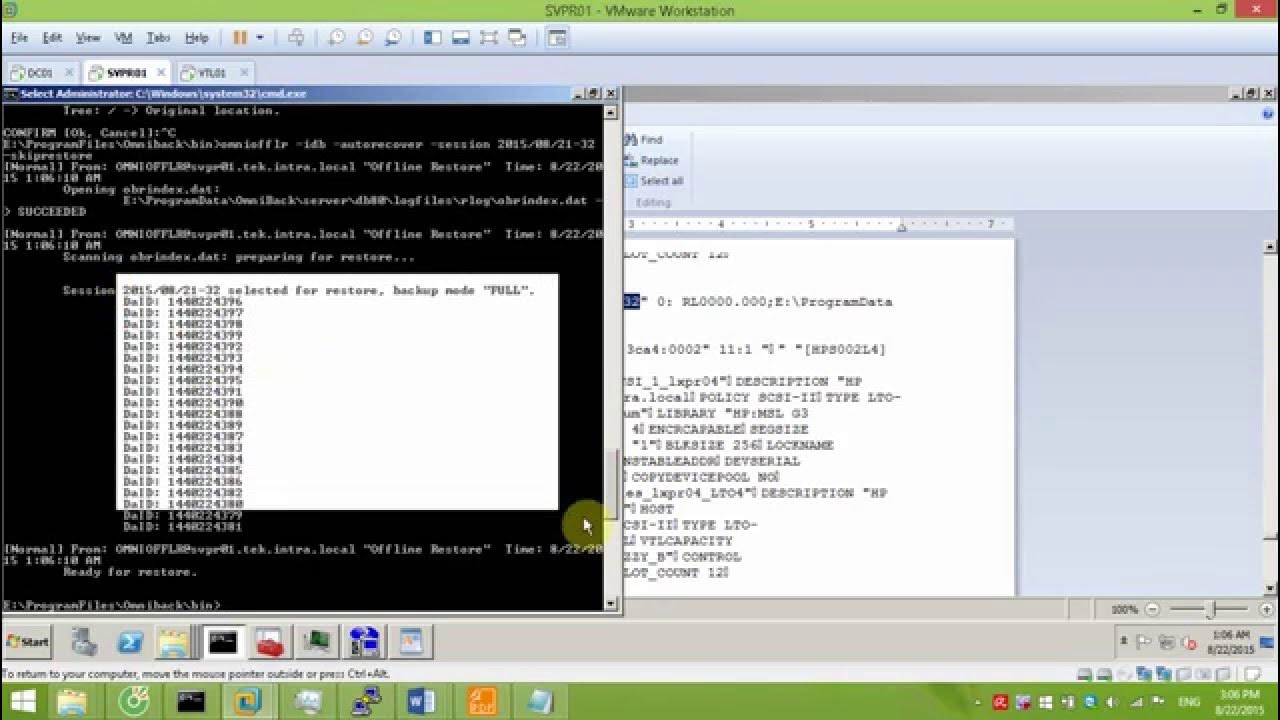Open the WordPad document on guest taskbar
Image resolution: width=1280 pixels, height=720 pixels.
(x=411, y=642)
